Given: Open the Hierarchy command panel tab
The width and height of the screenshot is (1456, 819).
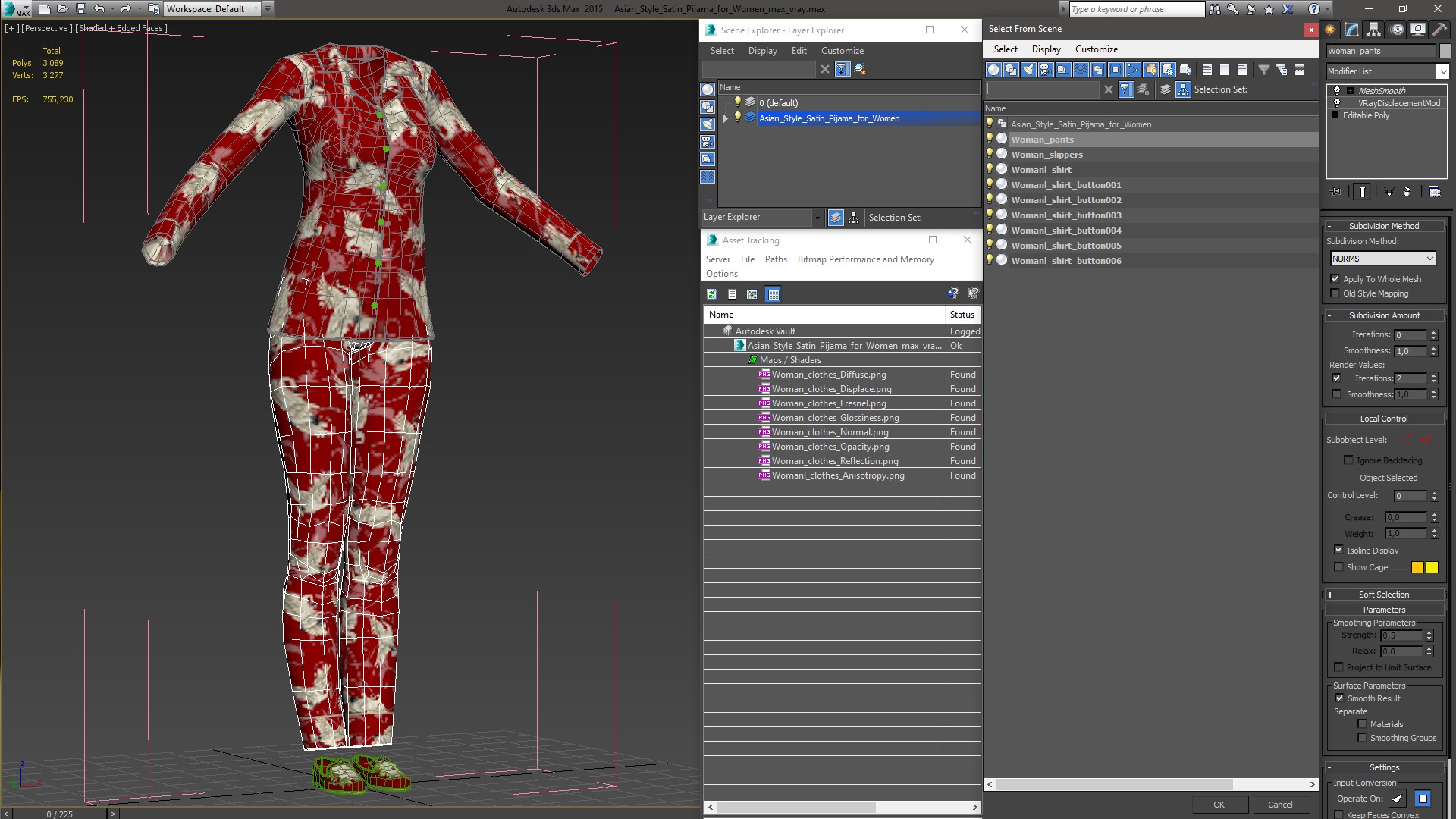Looking at the screenshot, I should (1373, 30).
